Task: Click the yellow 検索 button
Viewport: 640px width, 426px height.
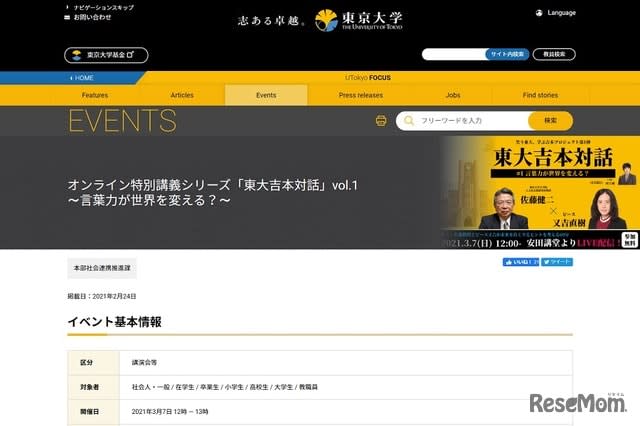Action: tap(550, 121)
